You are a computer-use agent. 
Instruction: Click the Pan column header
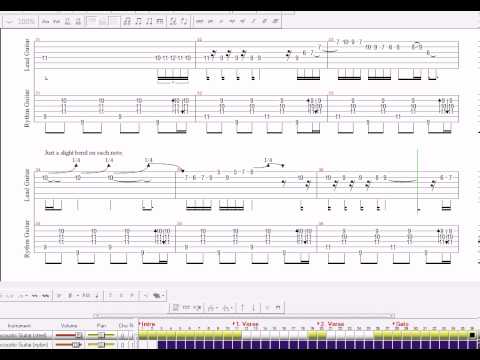102,325
